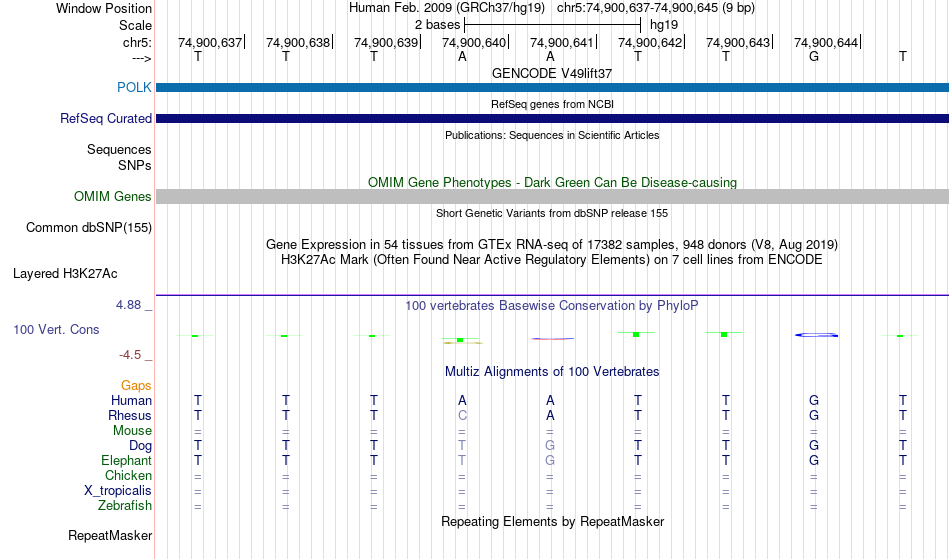This screenshot has height=559, width=950.
Task: Click the X_tropicalis species row label
Action: pyautogui.click(x=118, y=491)
